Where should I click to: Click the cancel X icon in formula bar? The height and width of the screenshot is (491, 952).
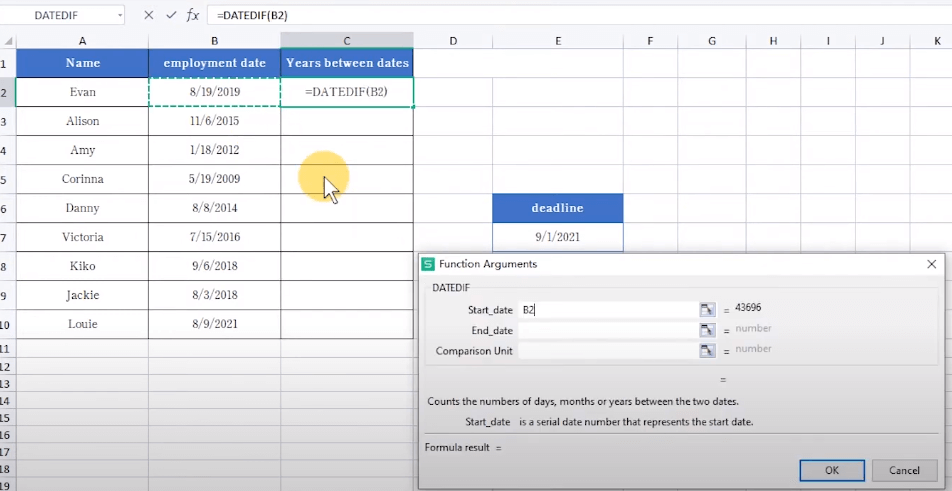click(x=149, y=15)
